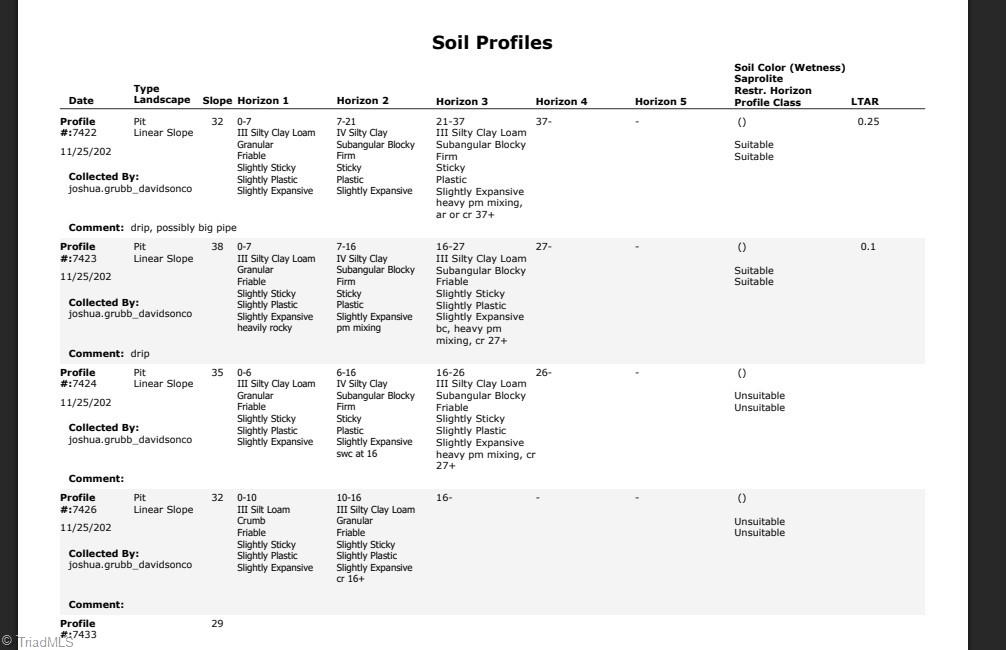Click the 0.25 LTAR value
This screenshot has width=1006, height=650.
tap(868, 122)
